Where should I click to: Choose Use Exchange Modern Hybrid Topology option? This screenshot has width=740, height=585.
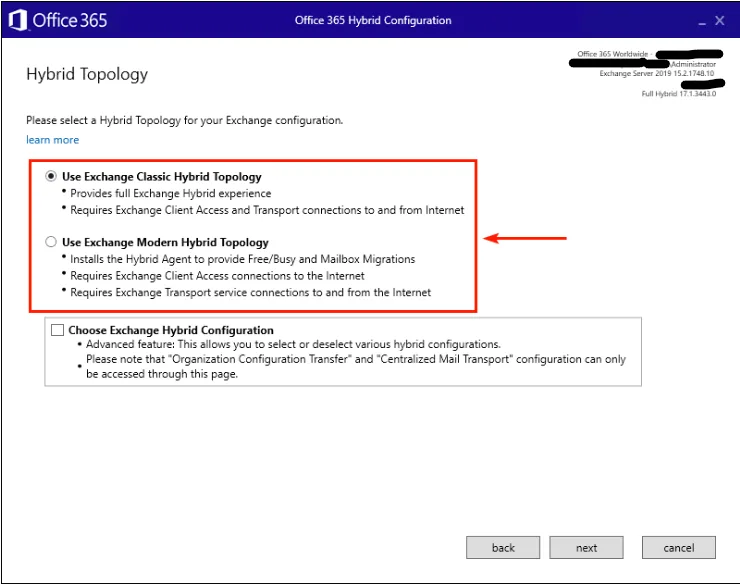point(51,242)
